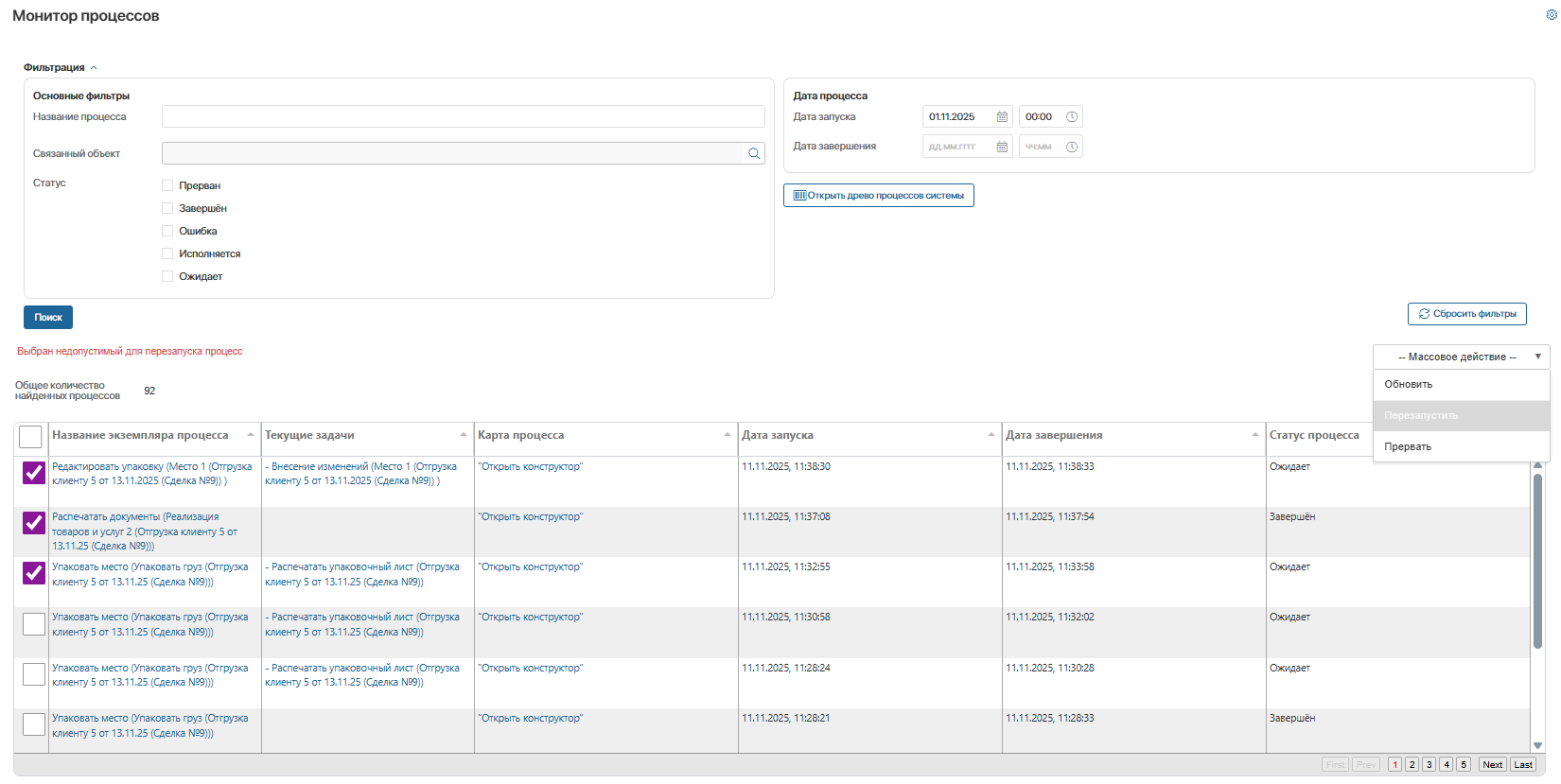Enable the Прерван status checkbox
This screenshot has width=1561, height=784.
167,185
